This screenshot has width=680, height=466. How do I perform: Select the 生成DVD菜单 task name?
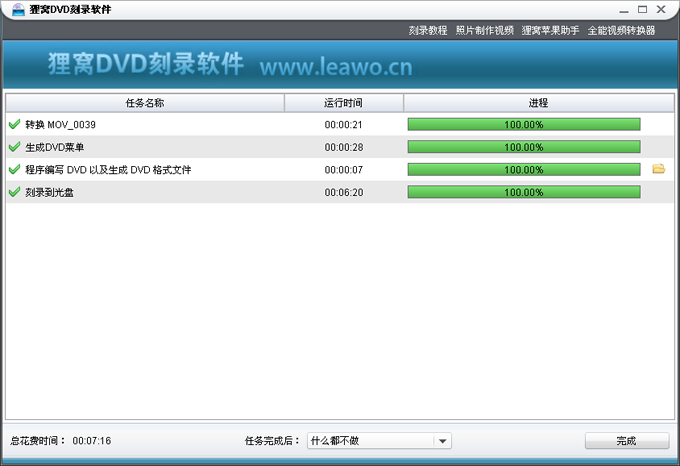point(55,147)
